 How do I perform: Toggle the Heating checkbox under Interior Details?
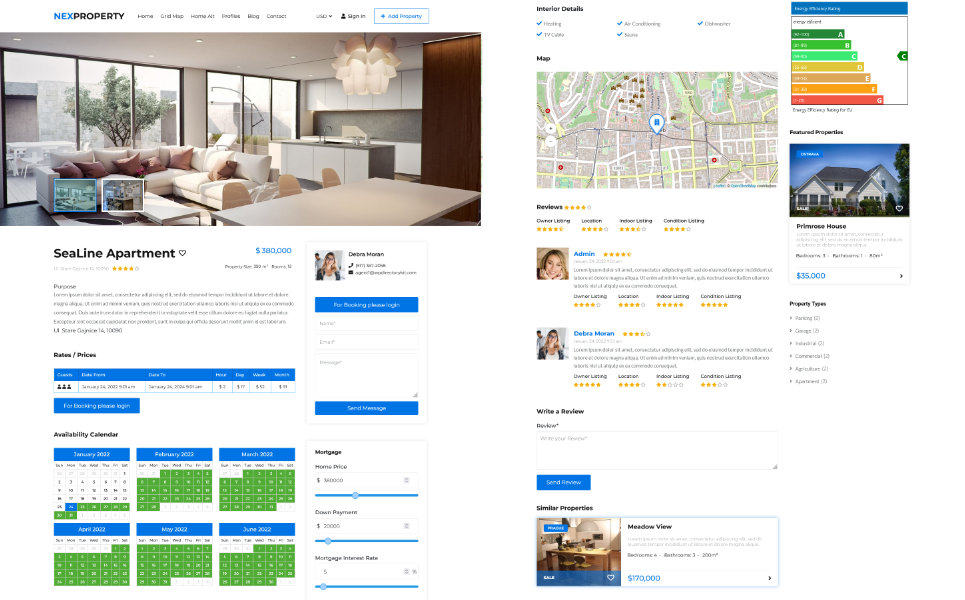tap(540, 23)
